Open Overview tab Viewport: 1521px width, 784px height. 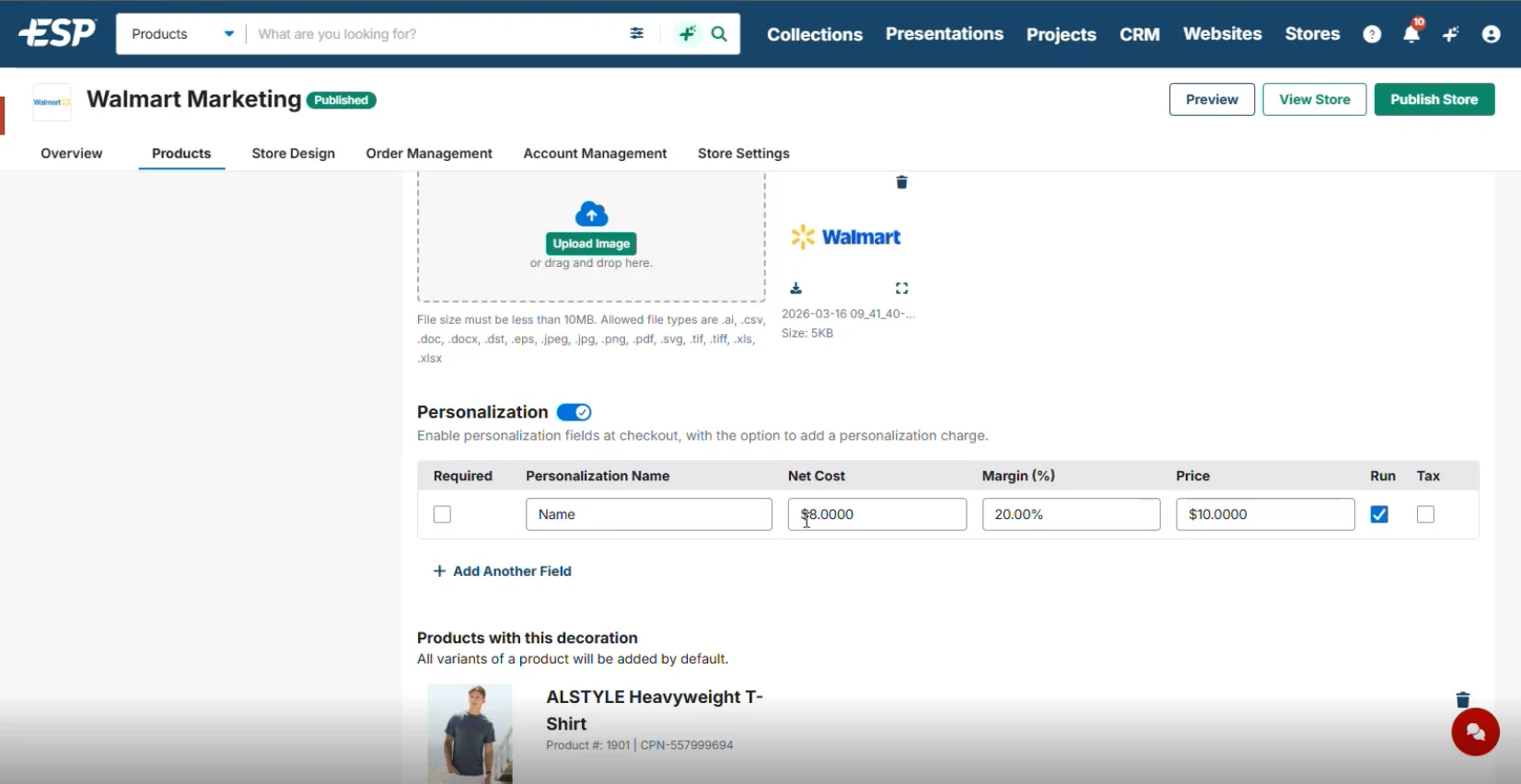72,154
